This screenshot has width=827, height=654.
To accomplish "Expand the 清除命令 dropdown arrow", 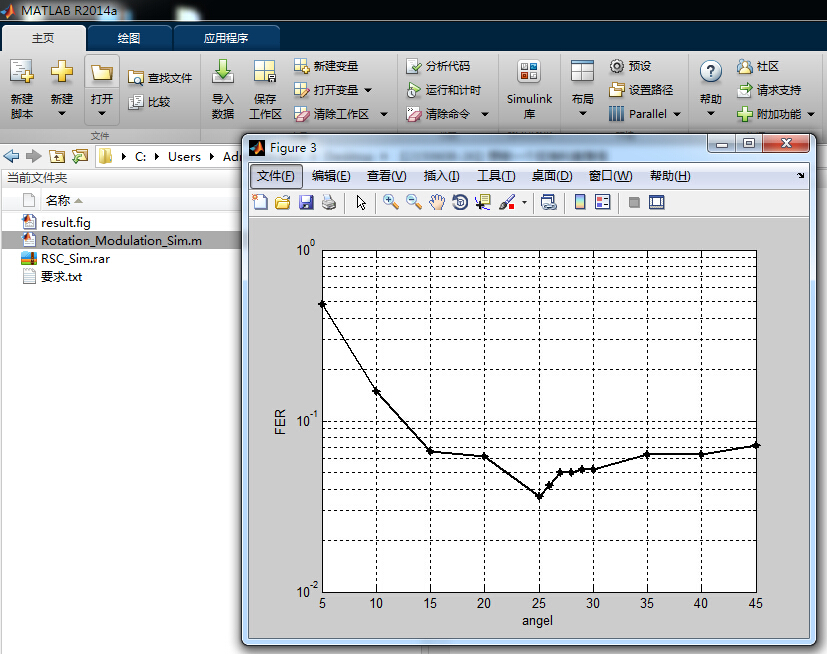I will coord(485,114).
